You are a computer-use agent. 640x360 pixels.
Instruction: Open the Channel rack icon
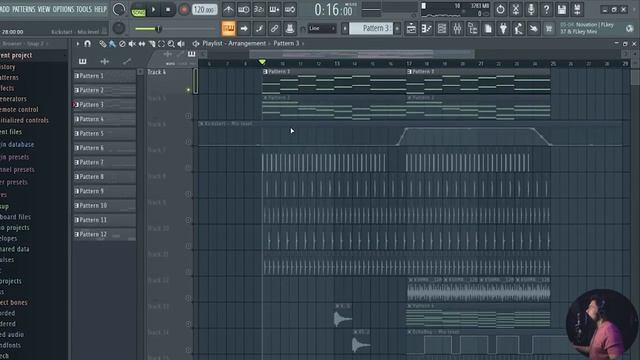(442, 29)
